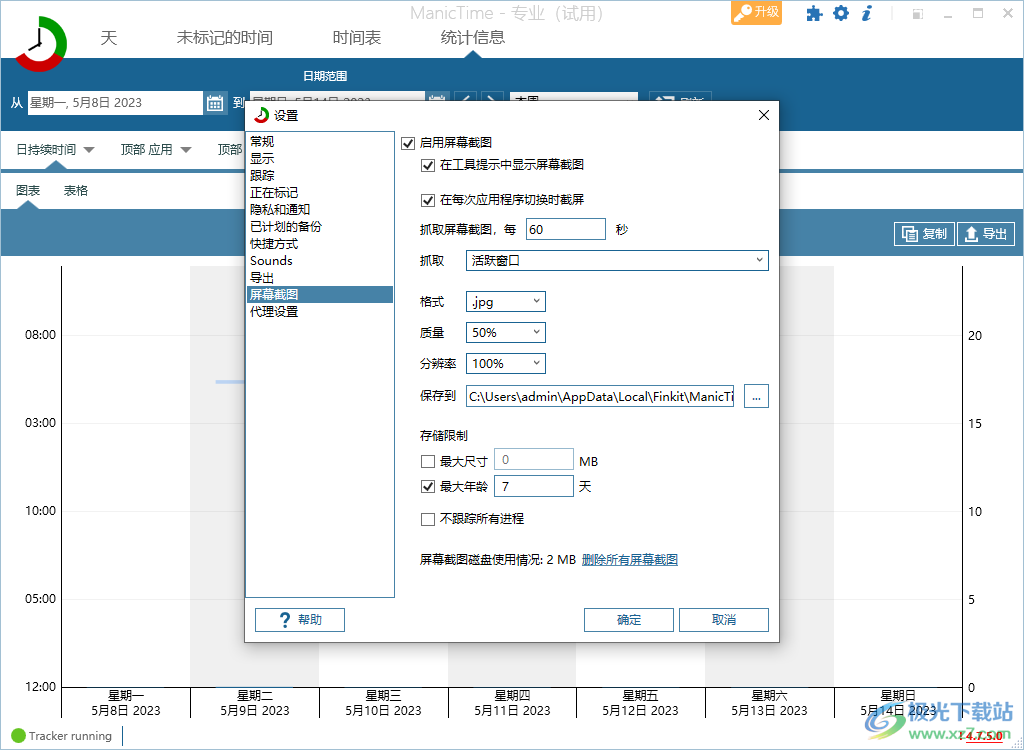This screenshot has height=750, width=1024.
Task: Click the 确定 button
Action: click(x=629, y=619)
